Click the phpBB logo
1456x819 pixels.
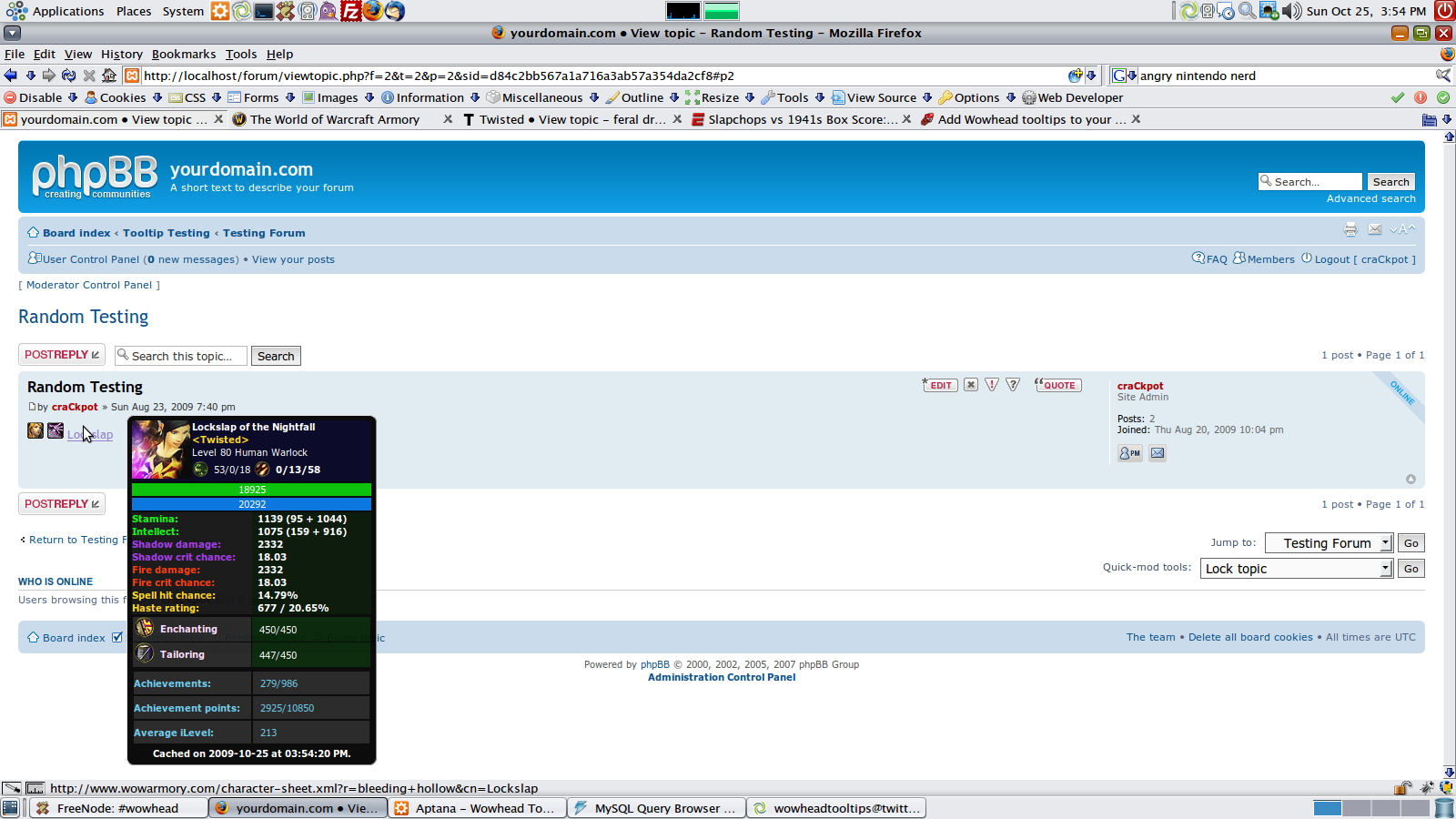94,177
